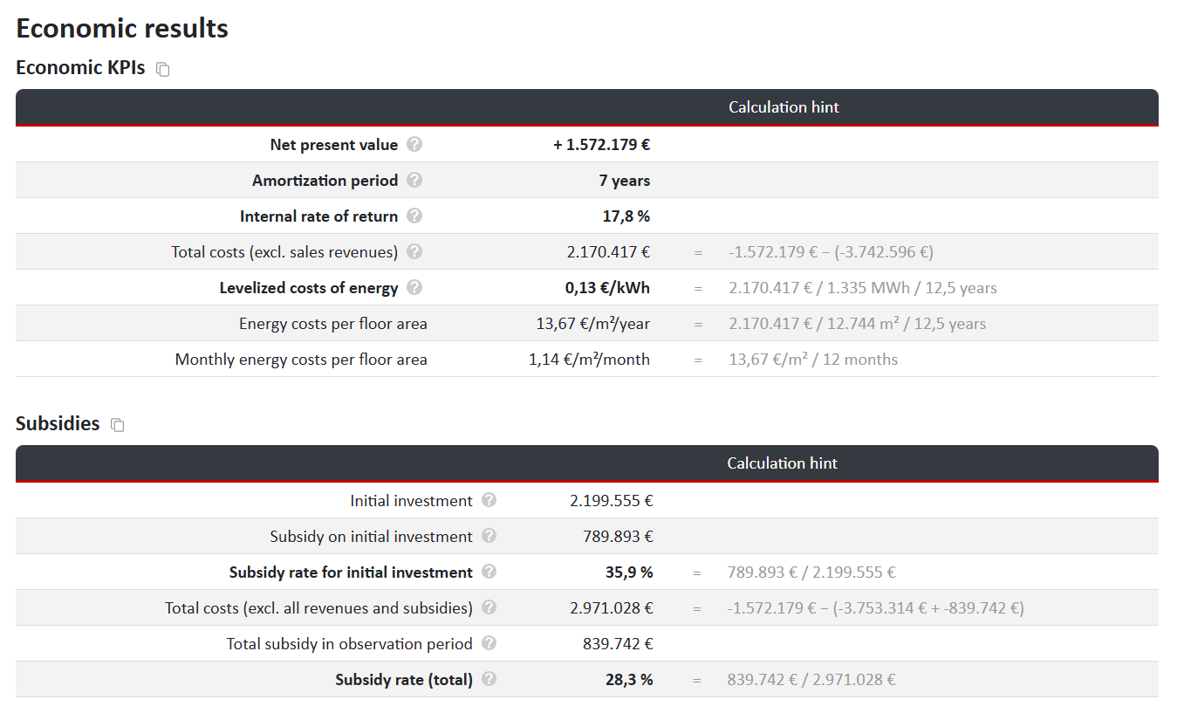Select hint -1.572.179 € – (-3.742.596 €)
The image size is (1177, 720).
(831, 252)
